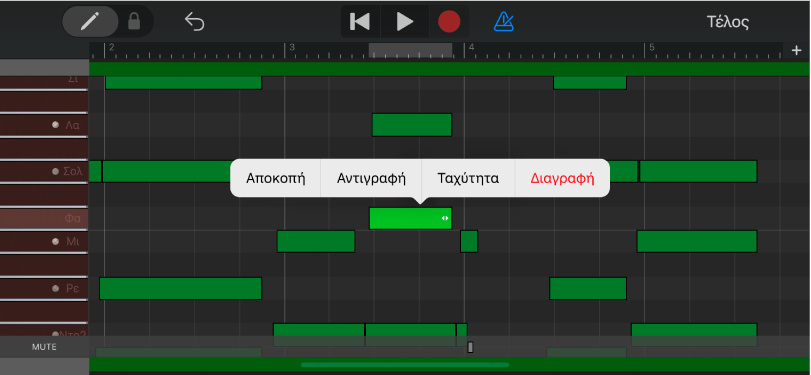The height and width of the screenshot is (375, 811).
Task: Tap the Λα piano key label
Action: (x=72, y=125)
